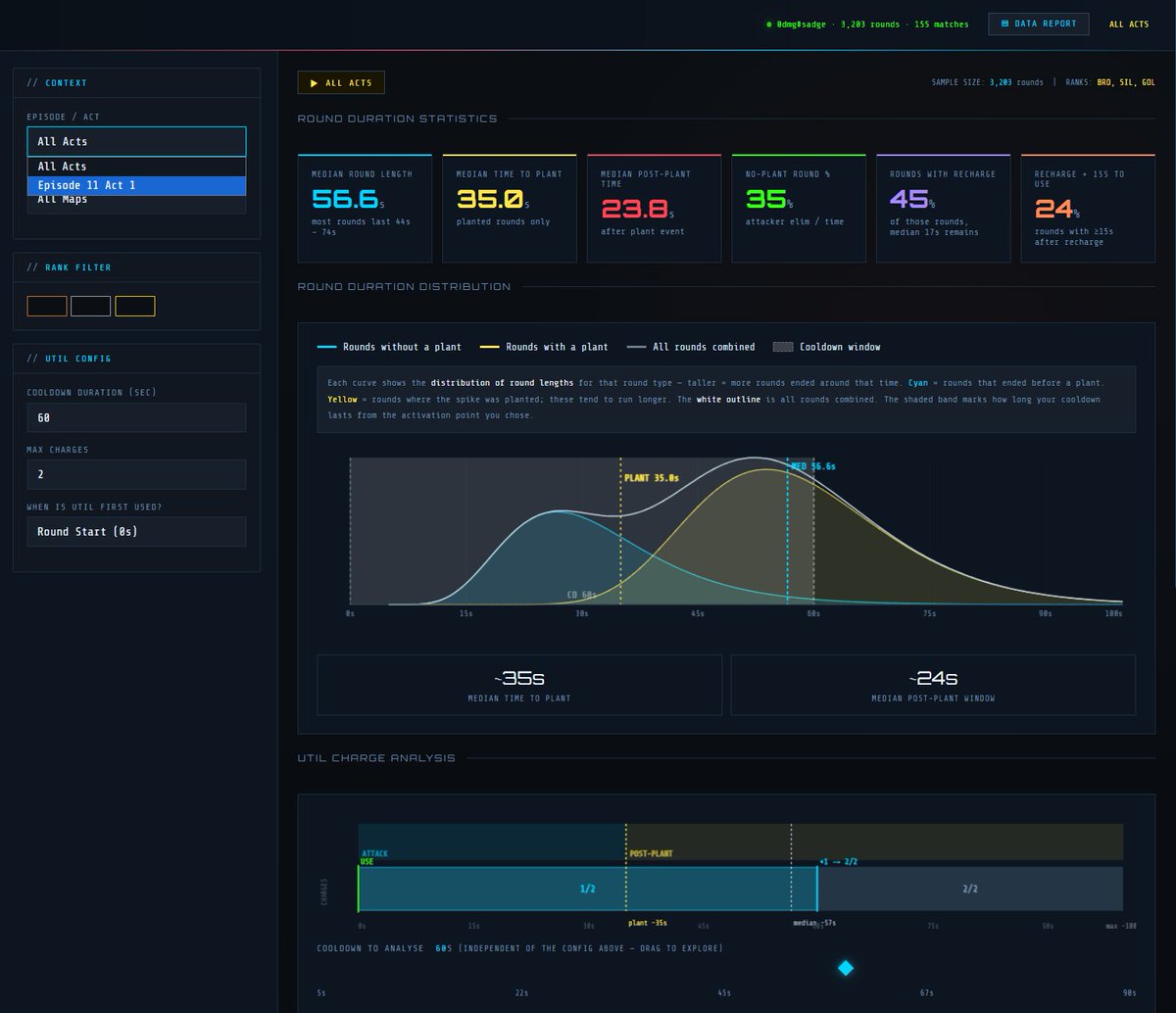
Task: Click the All rounds combined legend item
Action: click(691, 347)
